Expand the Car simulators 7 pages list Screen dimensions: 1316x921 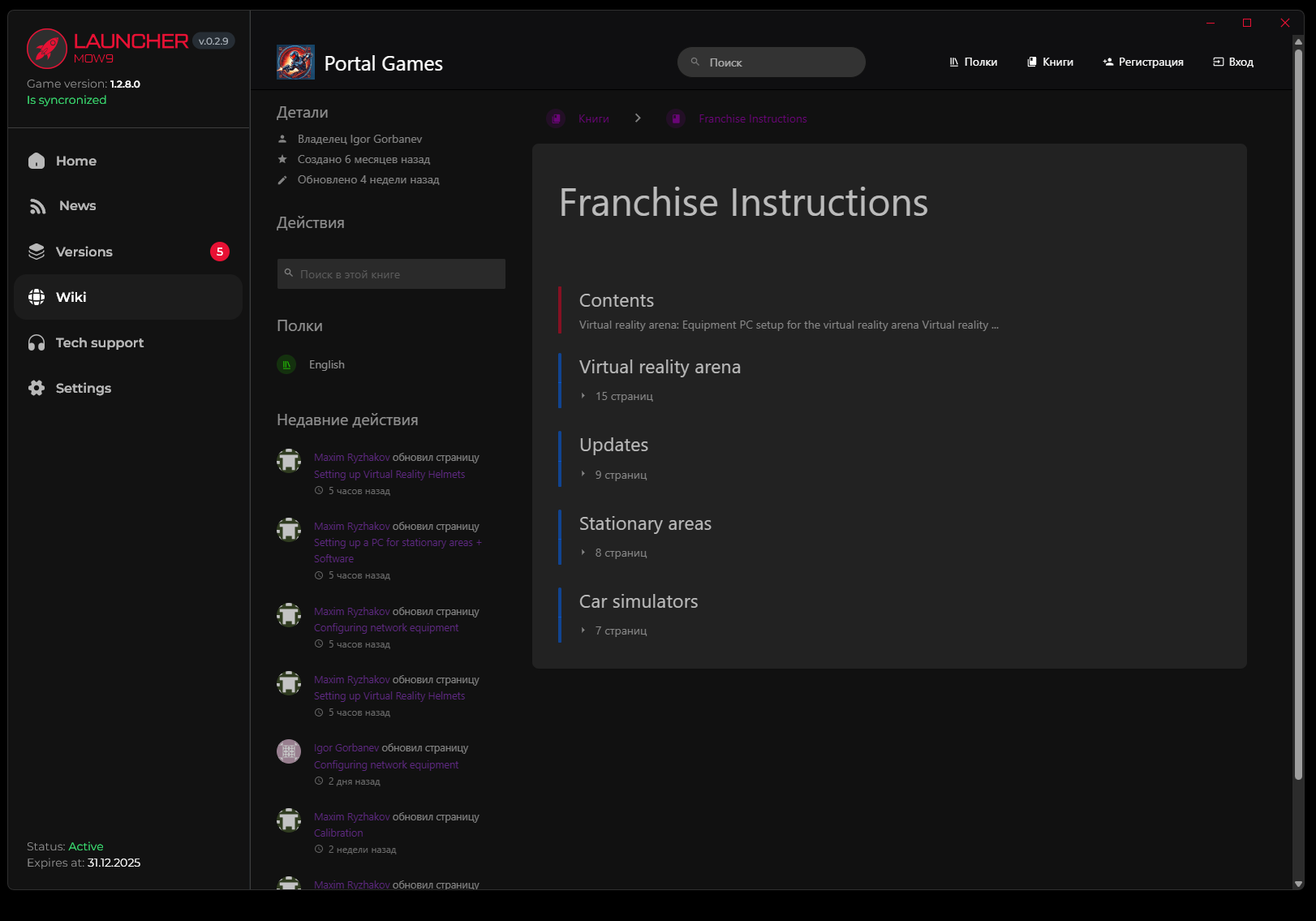(x=620, y=630)
